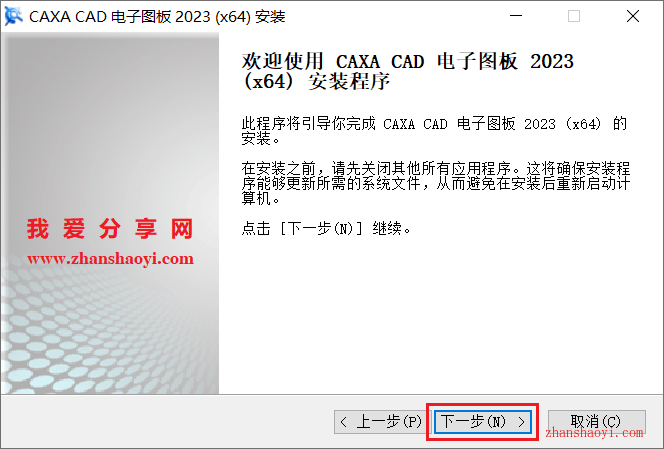664x449 pixels.
Task: Minimize the CAXA installer window
Action: point(515,16)
